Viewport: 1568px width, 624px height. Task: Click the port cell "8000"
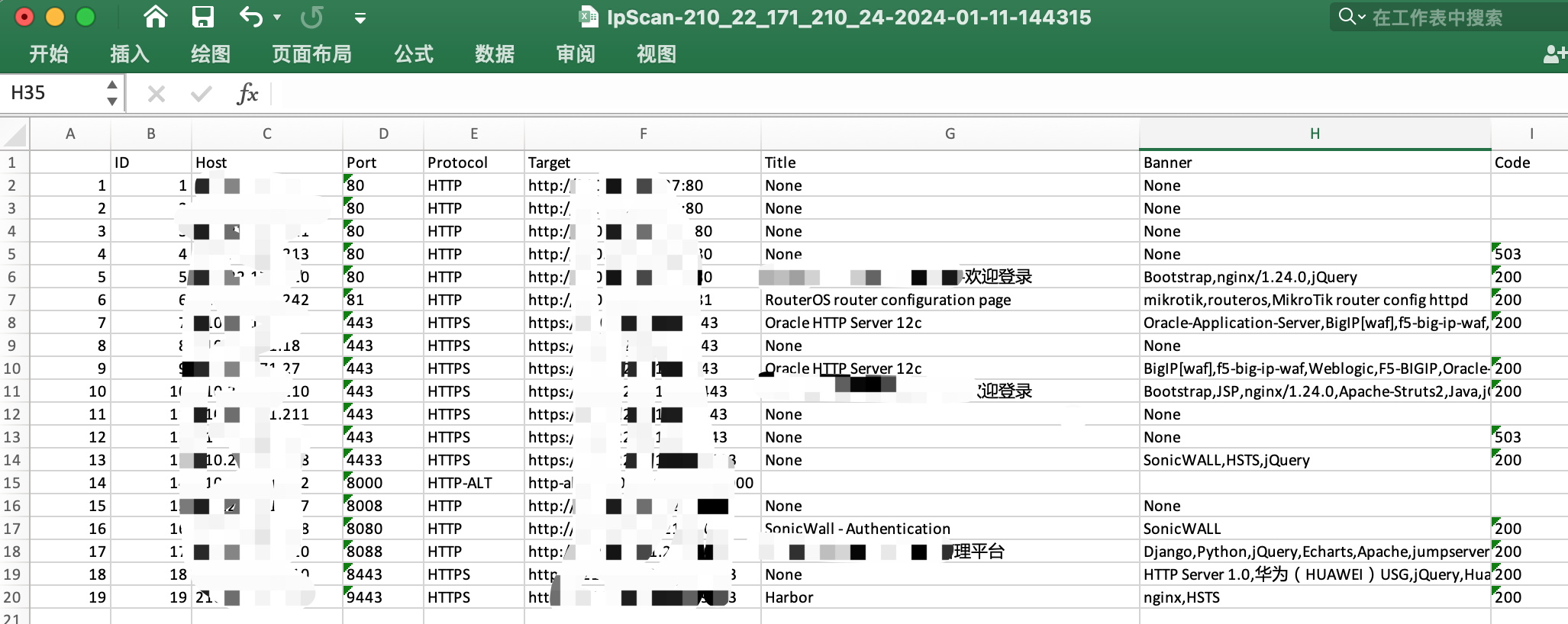click(x=383, y=483)
